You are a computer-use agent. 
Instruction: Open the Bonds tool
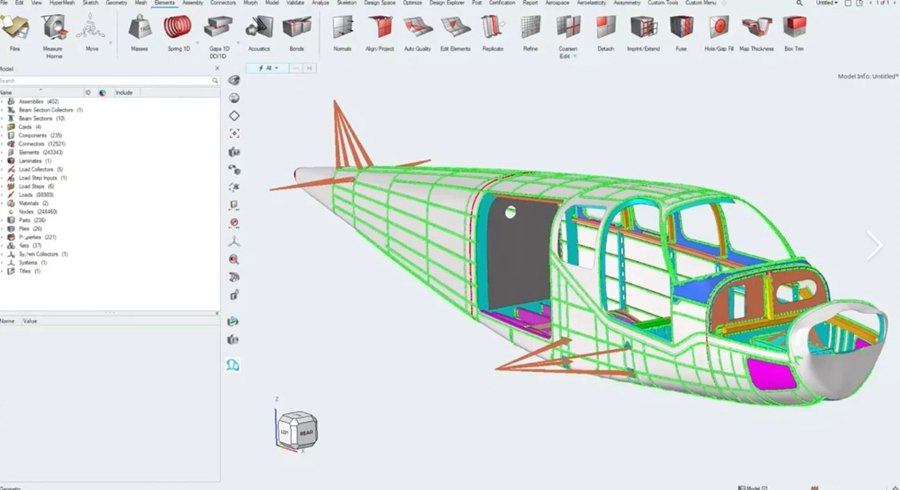297,34
